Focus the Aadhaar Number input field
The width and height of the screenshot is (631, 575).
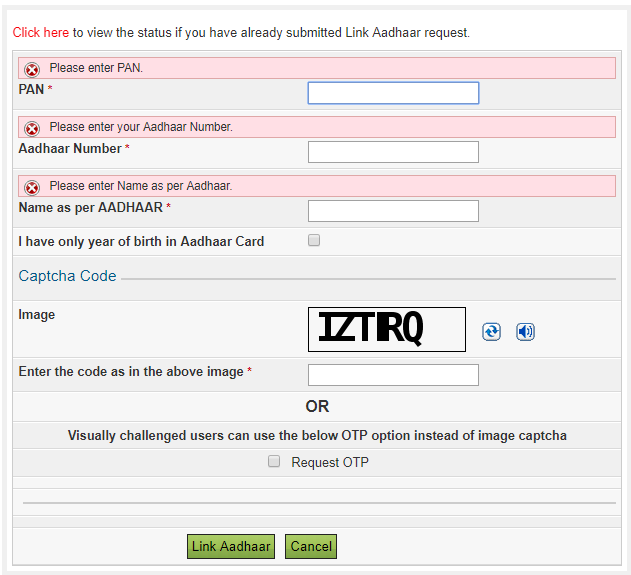pyautogui.click(x=393, y=152)
